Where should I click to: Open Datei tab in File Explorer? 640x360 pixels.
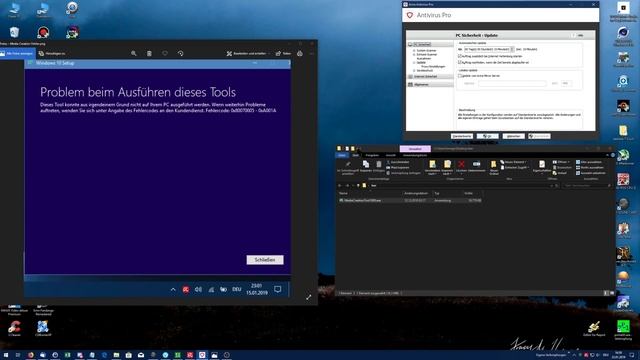(342, 156)
